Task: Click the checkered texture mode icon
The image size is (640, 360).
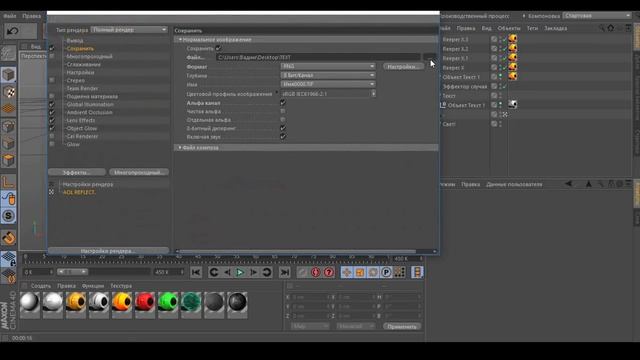Action: [x=8, y=92]
